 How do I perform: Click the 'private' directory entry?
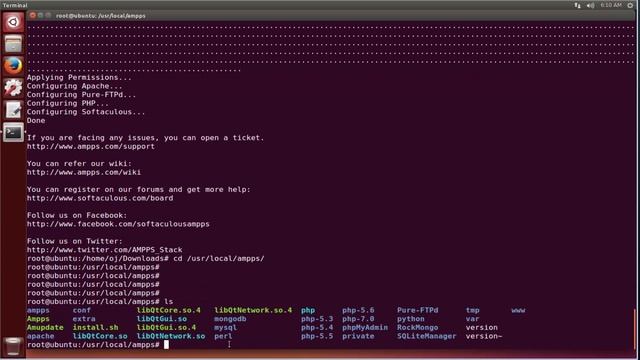click(x=358, y=336)
